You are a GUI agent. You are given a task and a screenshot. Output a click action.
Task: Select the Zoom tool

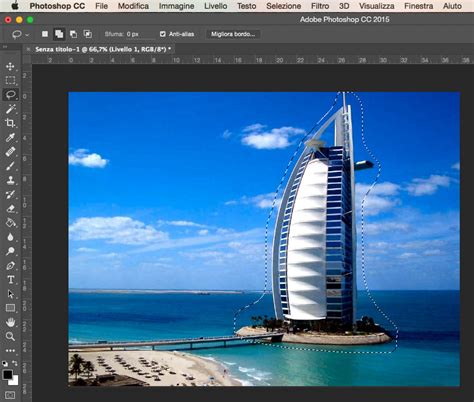tap(10, 336)
